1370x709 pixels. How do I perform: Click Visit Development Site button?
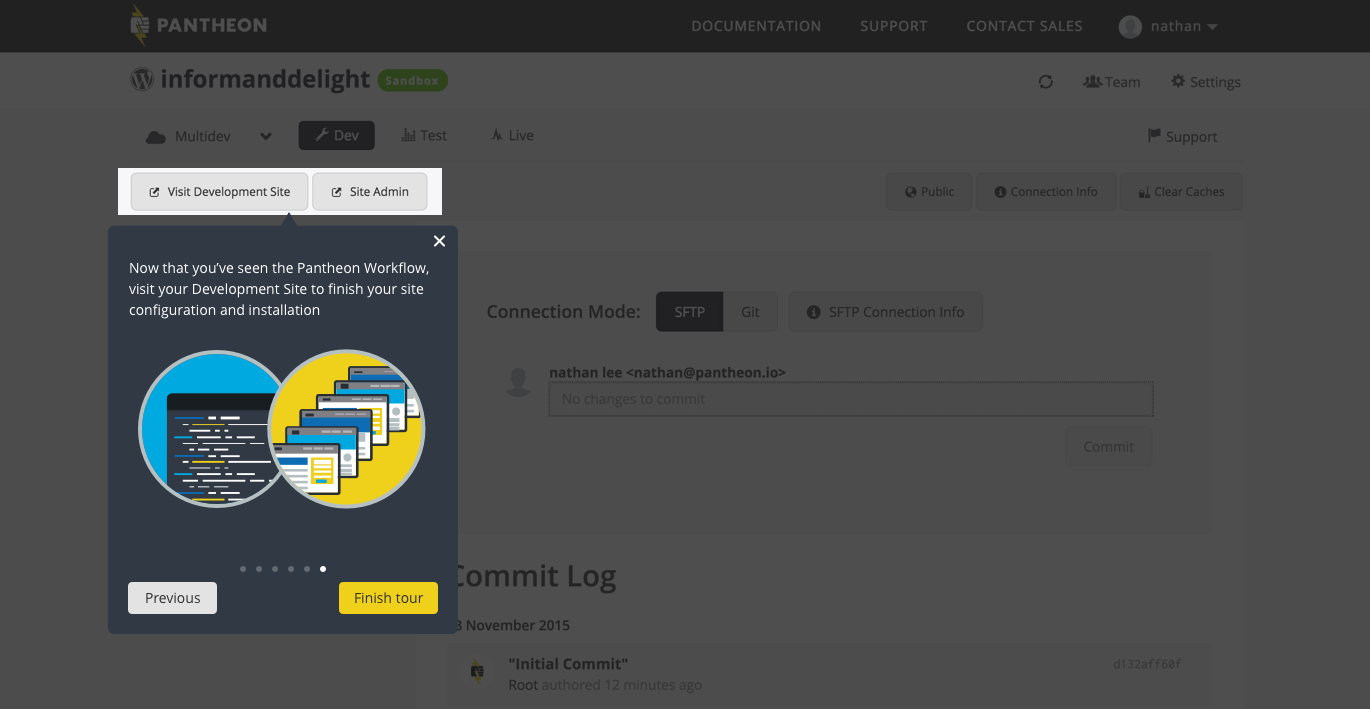[x=219, y=192]
